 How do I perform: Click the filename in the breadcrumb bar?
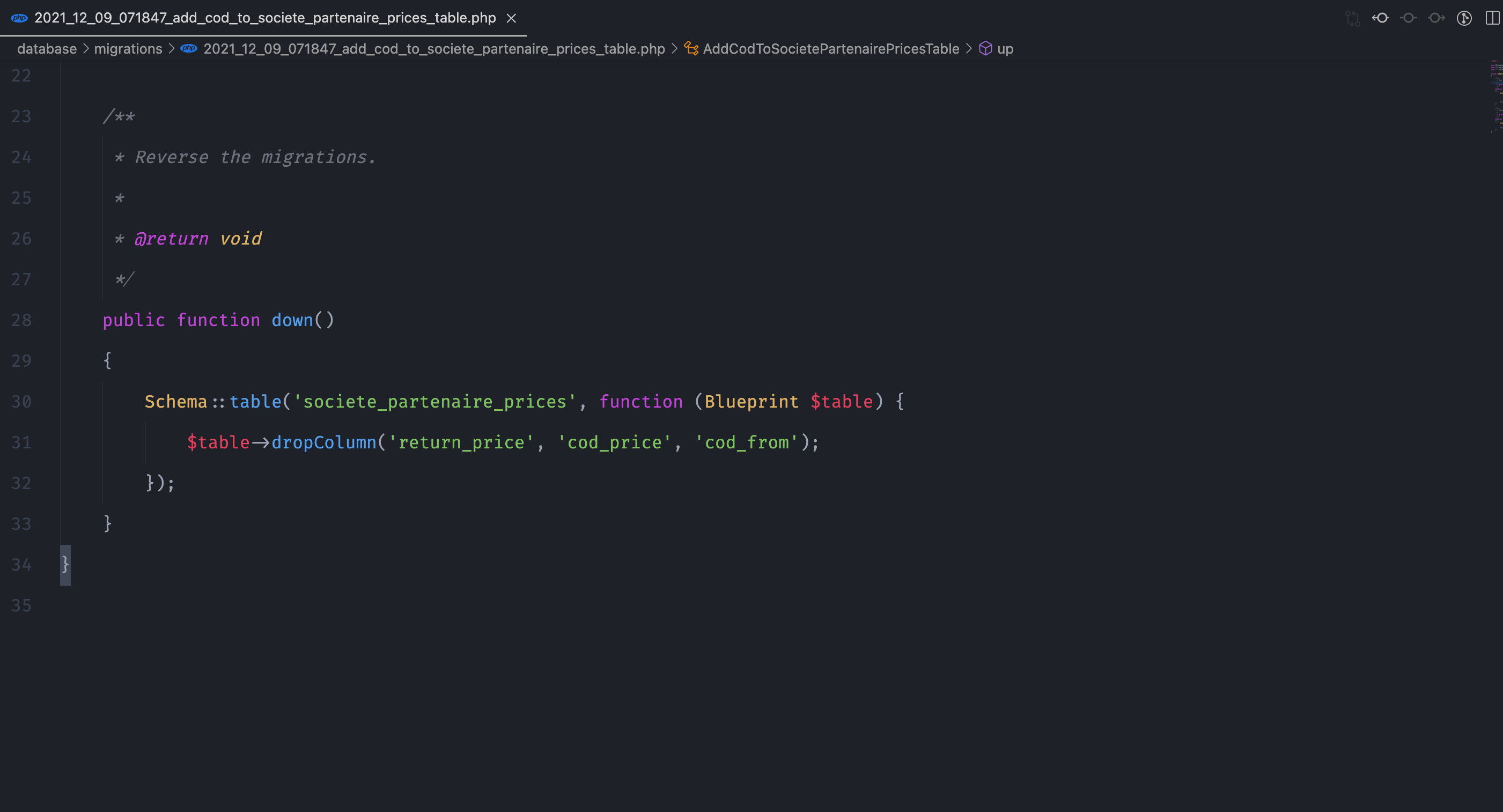[x=434, y=49]
